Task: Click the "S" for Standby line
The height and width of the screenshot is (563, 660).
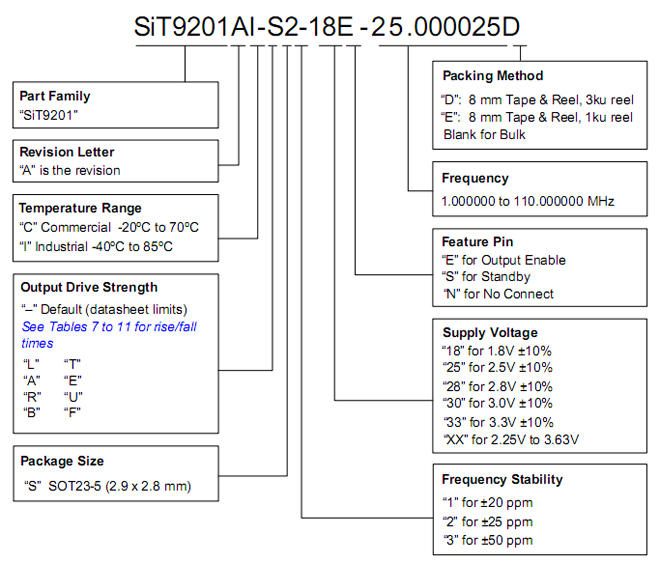Action: (486, 276)
